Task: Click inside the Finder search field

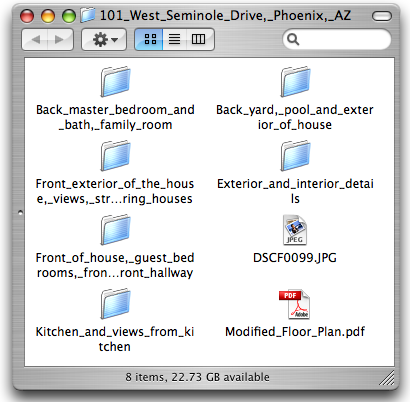Action: (x=337, y=39)
